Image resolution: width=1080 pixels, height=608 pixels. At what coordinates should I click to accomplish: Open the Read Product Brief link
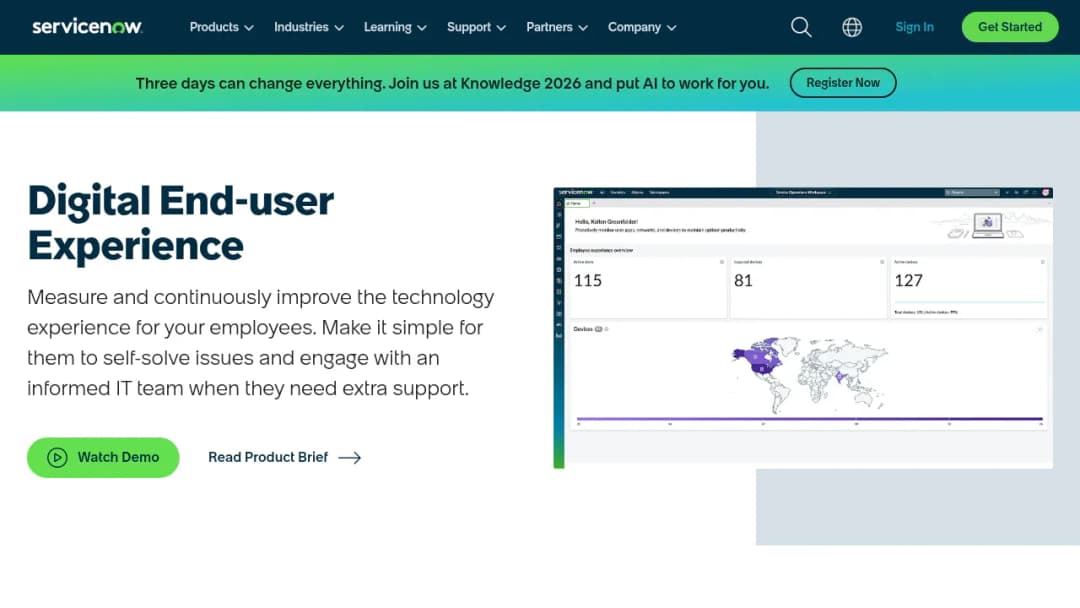pos(284,457)
